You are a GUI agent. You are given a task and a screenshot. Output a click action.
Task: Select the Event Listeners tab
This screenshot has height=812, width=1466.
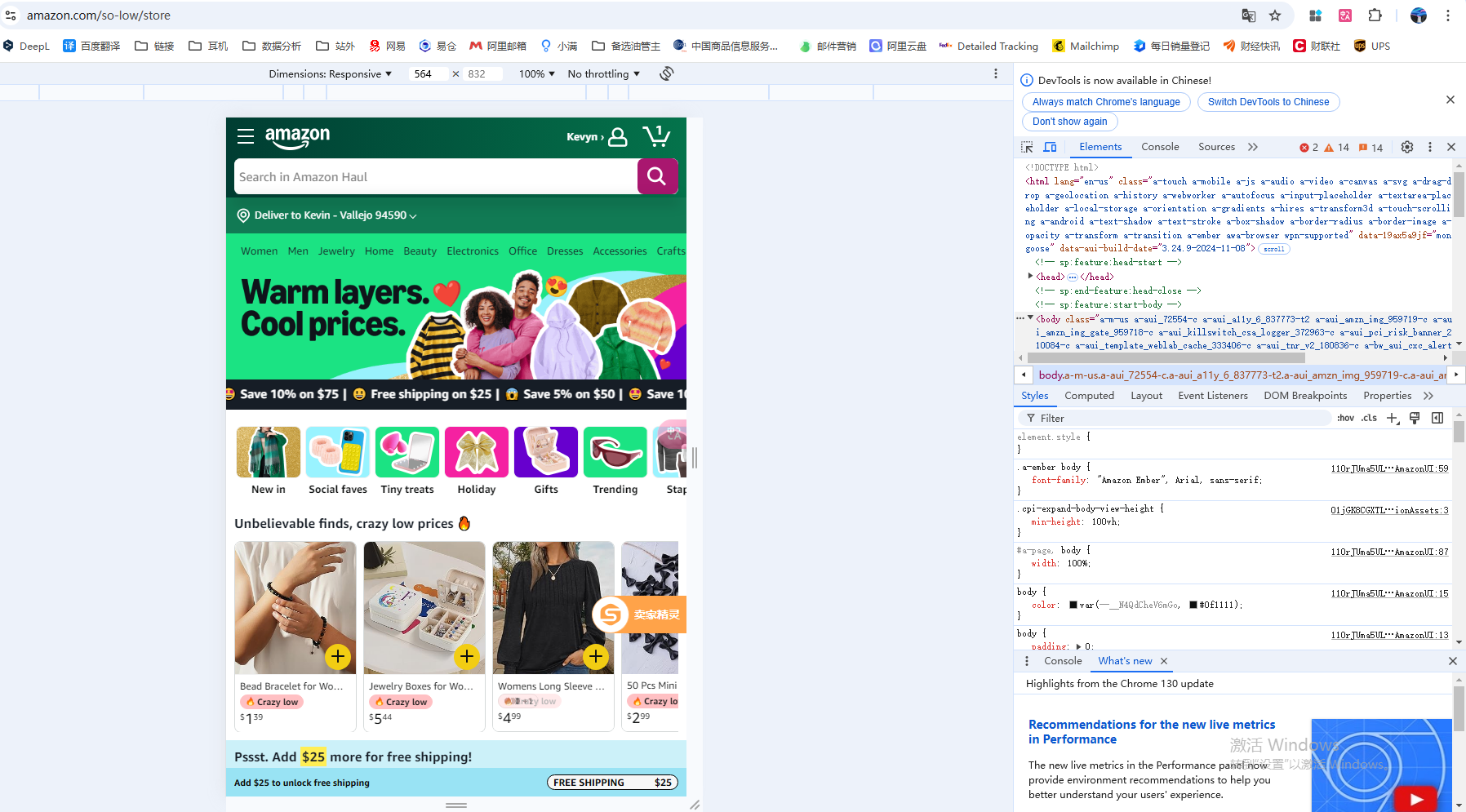pos(1213,396)
